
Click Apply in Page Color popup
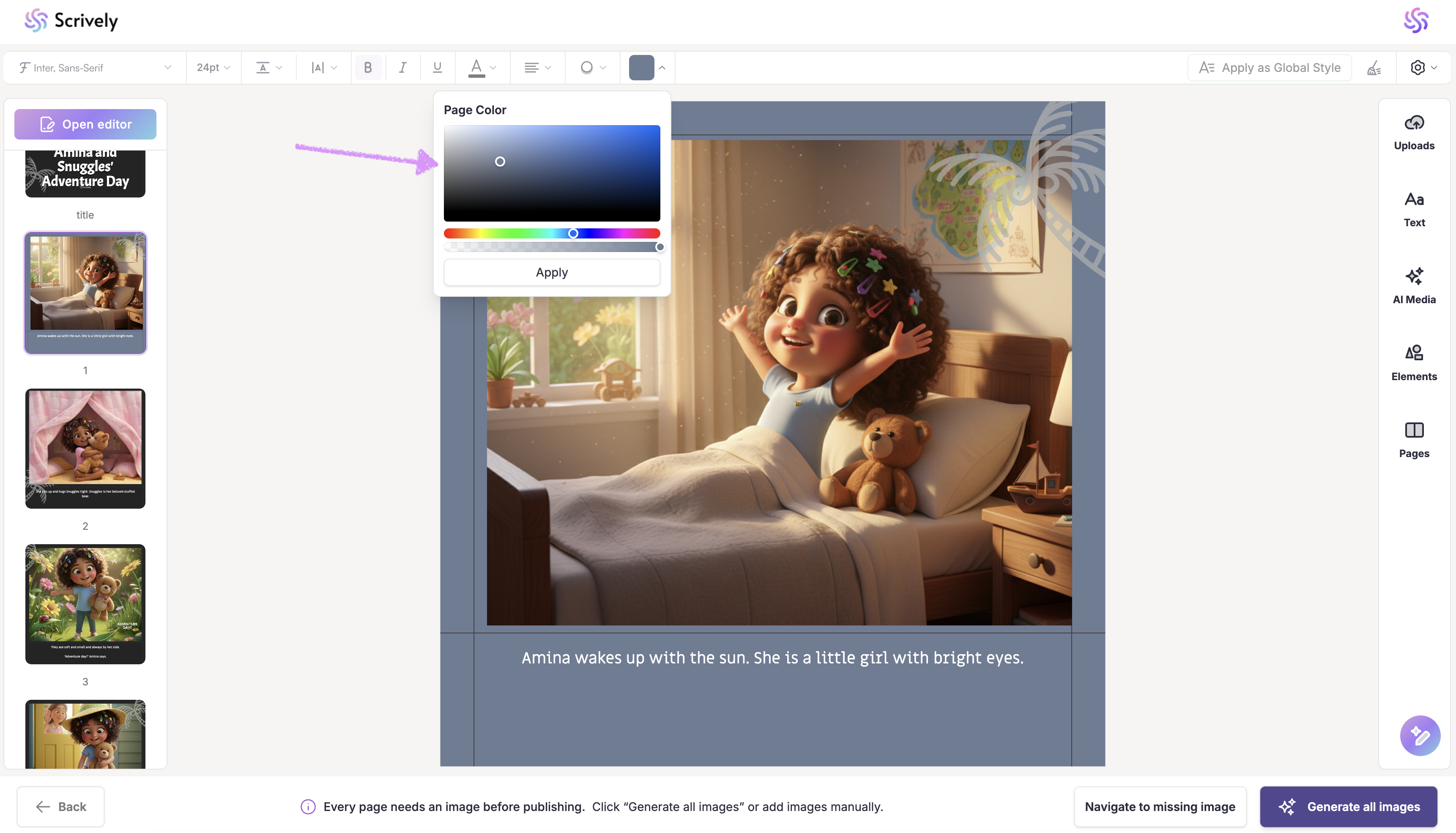551,272
